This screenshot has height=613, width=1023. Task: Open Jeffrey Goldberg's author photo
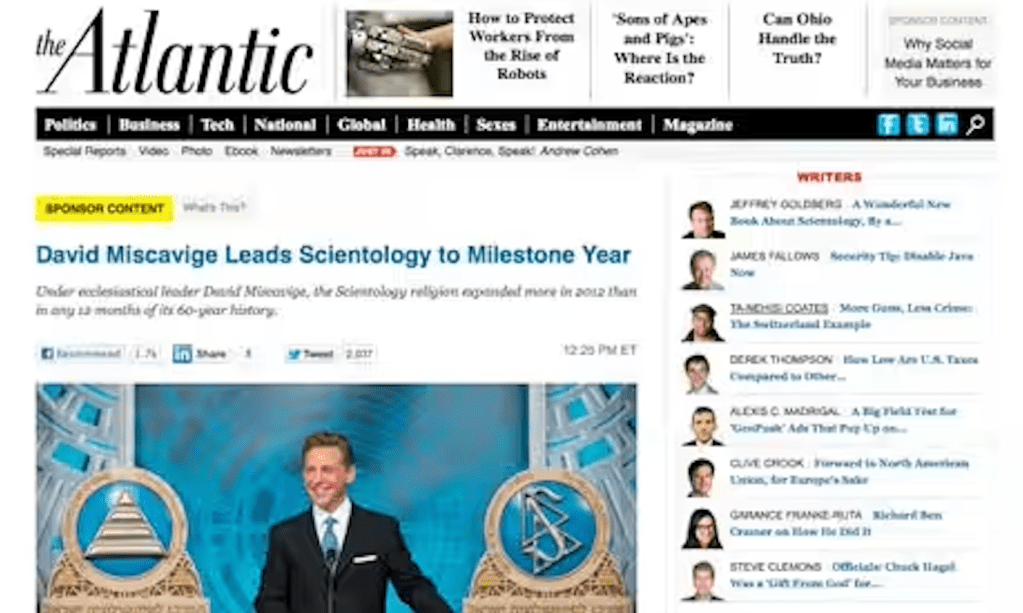tap(703, 220)
